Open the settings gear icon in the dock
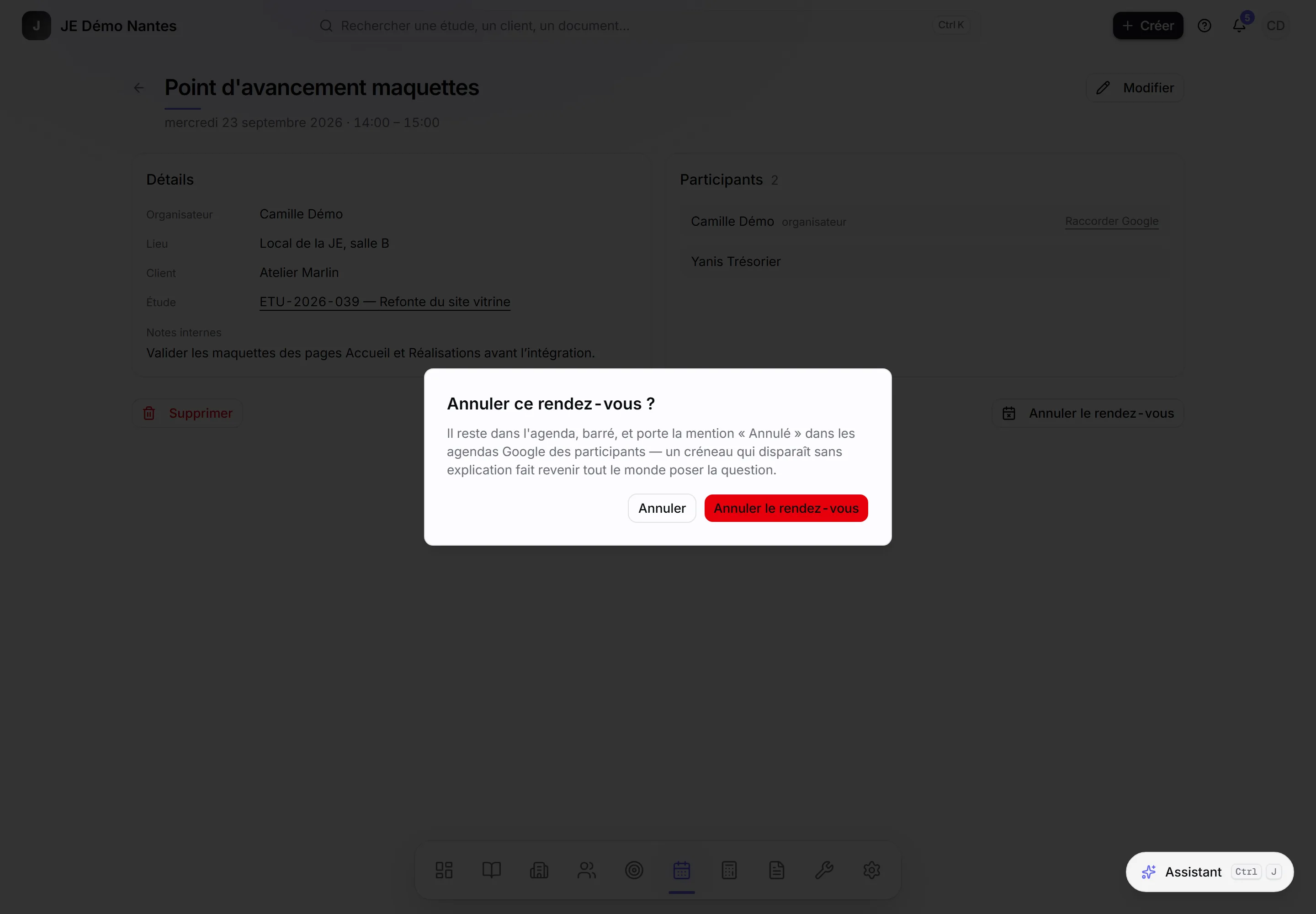 point(871,870)
